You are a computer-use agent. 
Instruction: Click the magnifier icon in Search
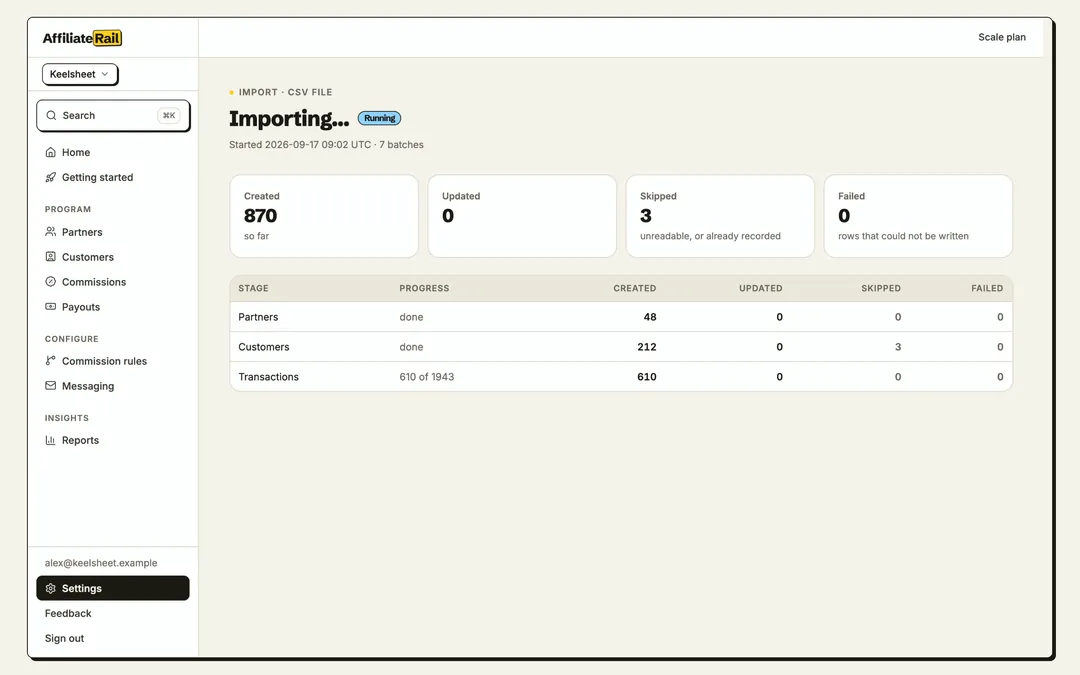(x=51, y=116)
